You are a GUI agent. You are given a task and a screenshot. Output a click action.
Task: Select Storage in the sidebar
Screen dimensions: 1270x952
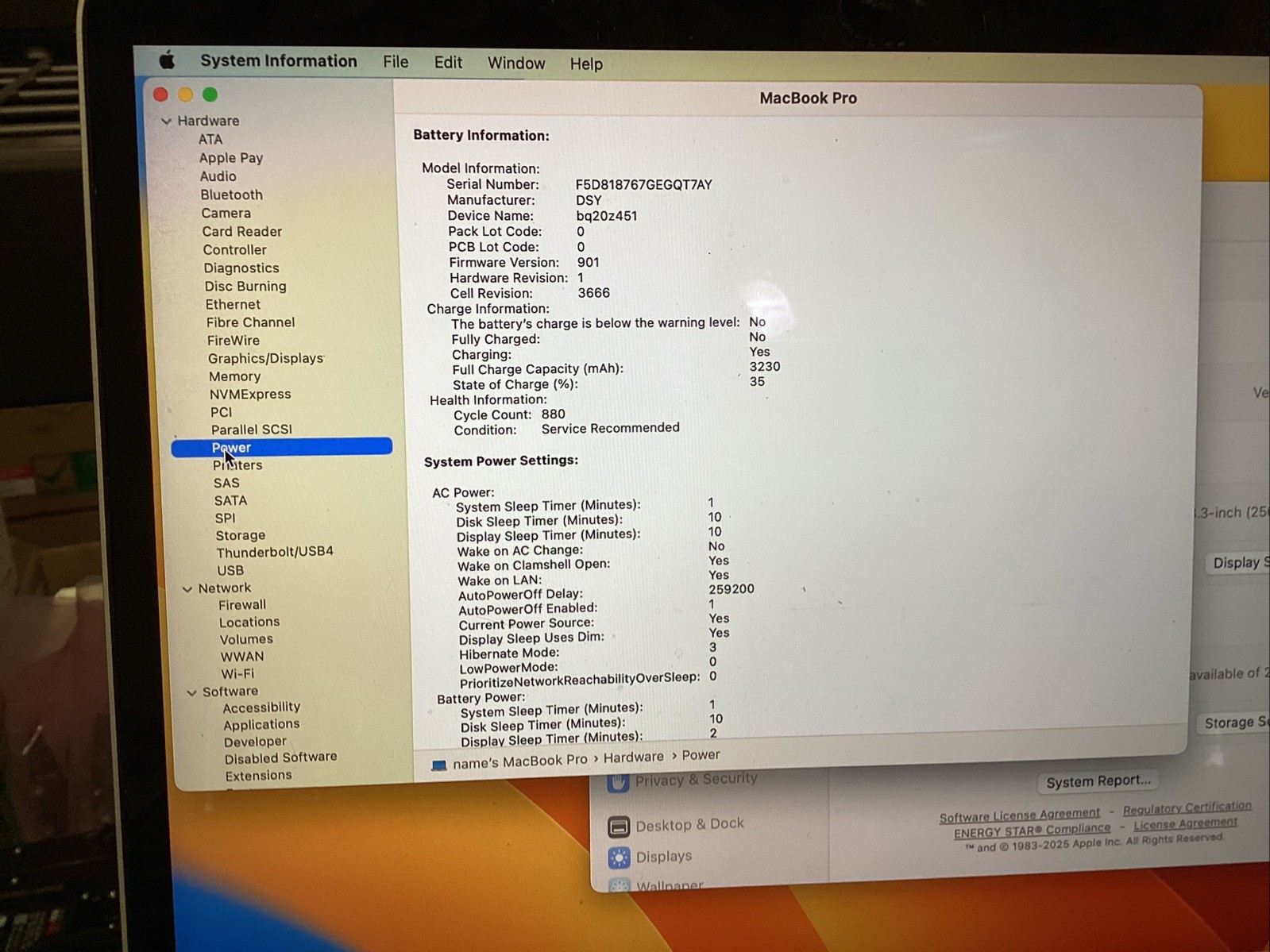[240, 535]
